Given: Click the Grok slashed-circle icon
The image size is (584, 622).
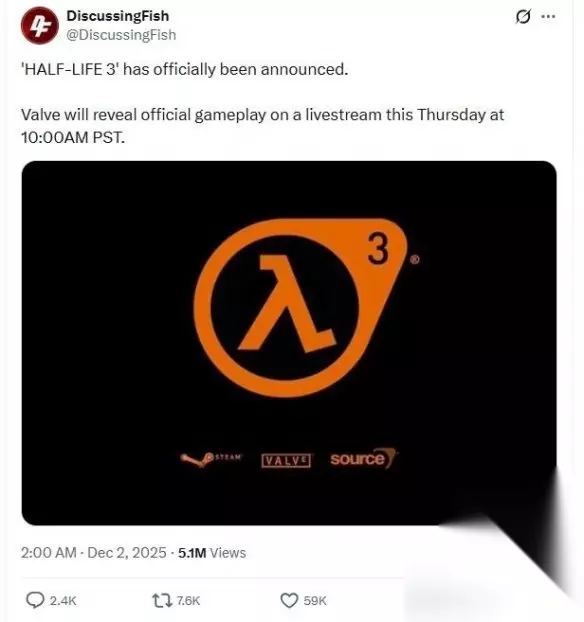Looking at the screenshot, I should [523, 17].
